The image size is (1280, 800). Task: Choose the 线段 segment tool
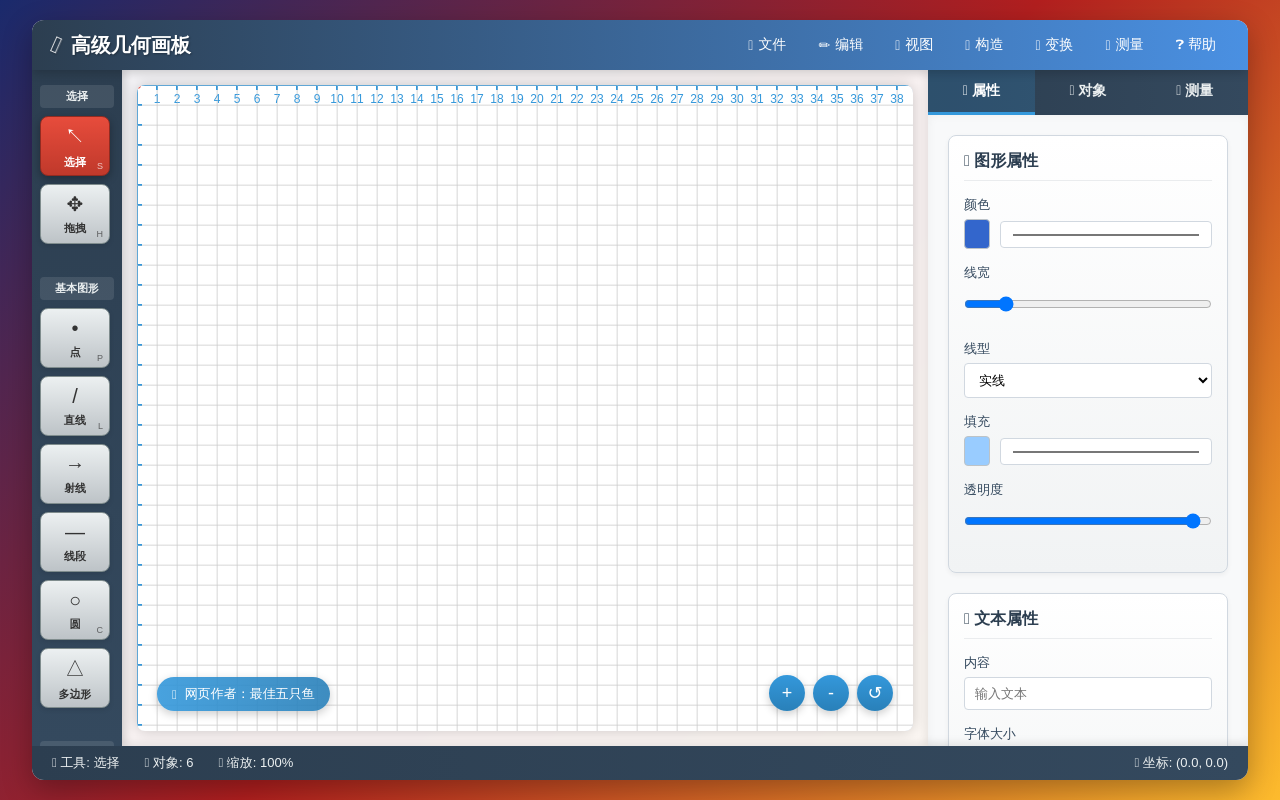click(x=75, y=542)
